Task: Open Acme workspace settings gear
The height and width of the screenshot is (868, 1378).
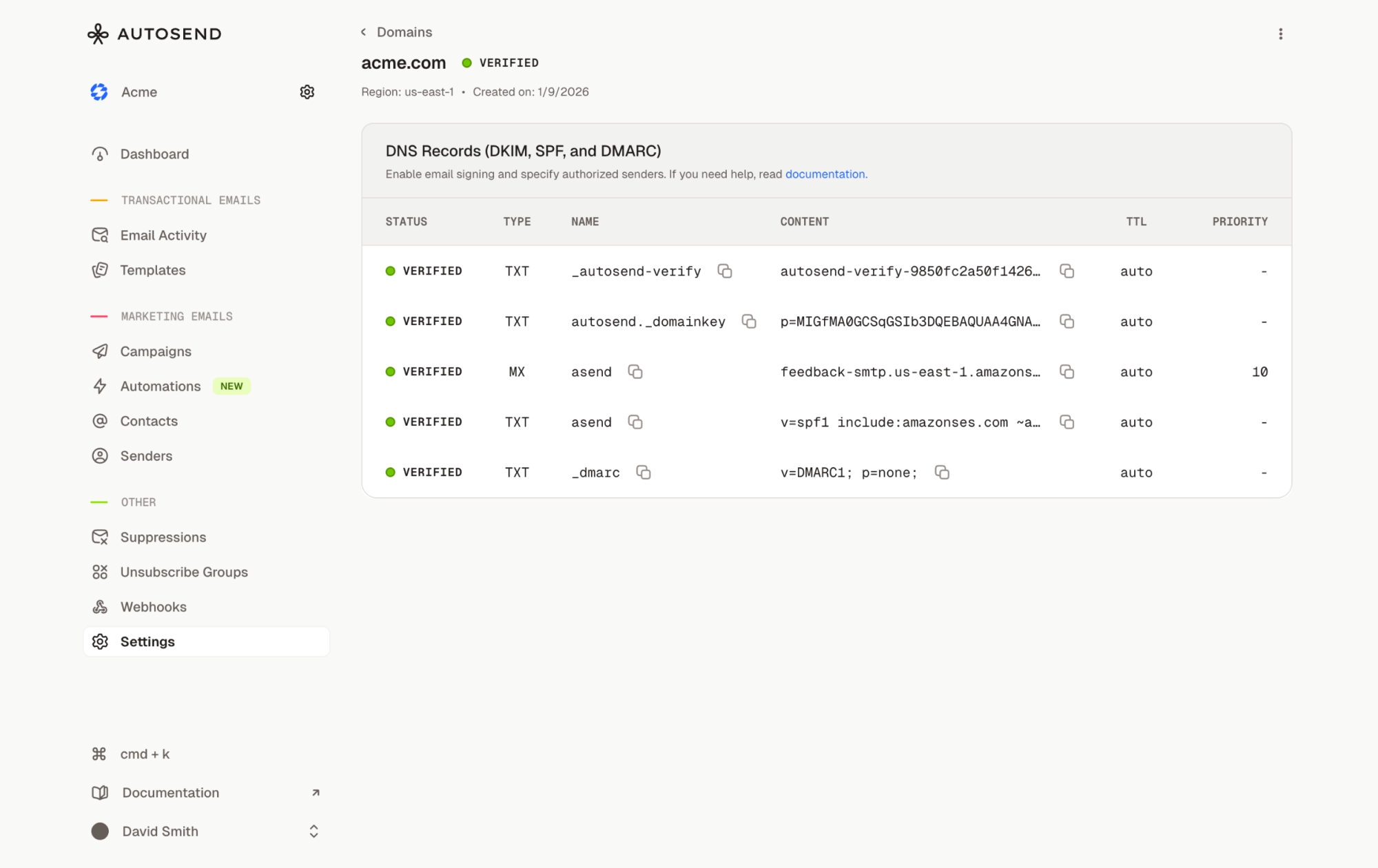Action: (307, 92)
